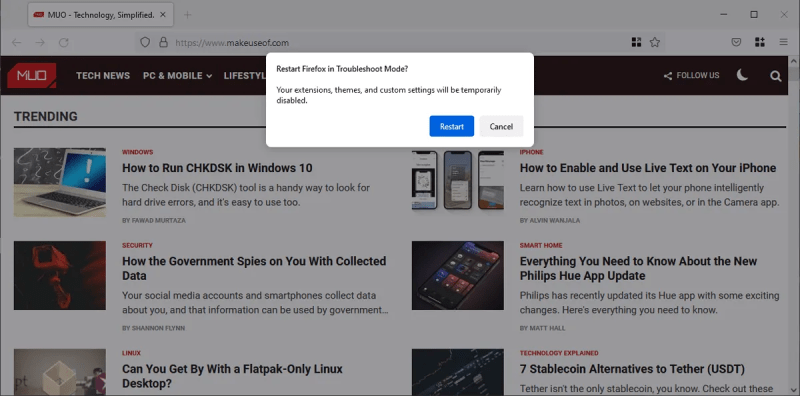This screenshot has height=400, width=800.
Task: Click the IPHONE category label
Action: click(532, 152)
